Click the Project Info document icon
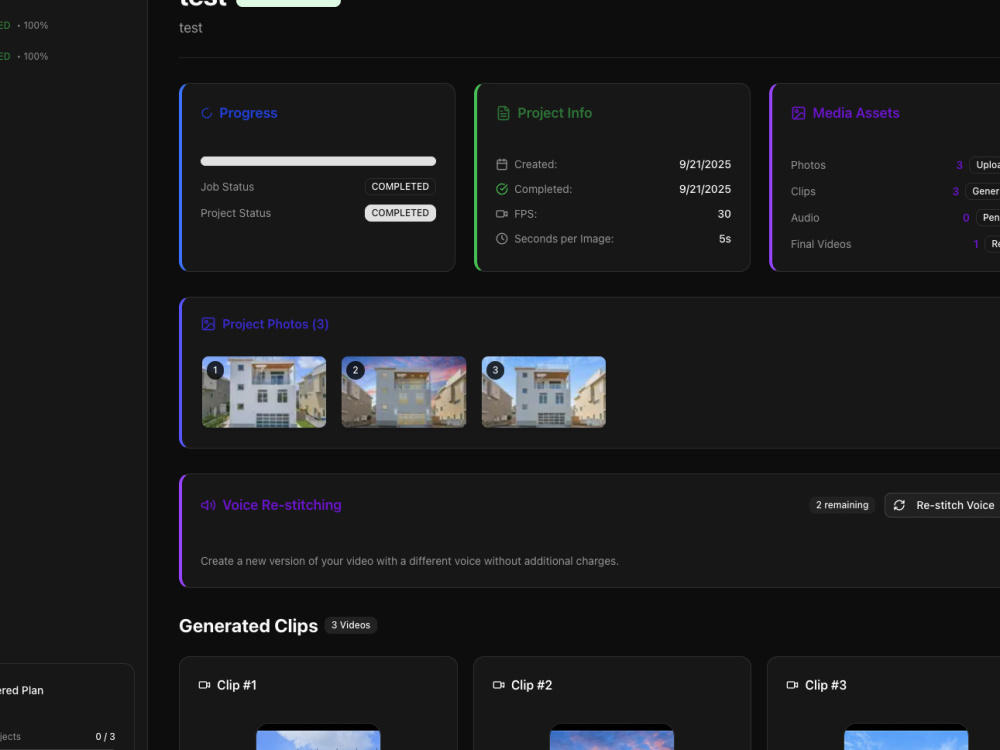Image resolution: width=1000 pixels, height=750 pixels. point(503,114)
